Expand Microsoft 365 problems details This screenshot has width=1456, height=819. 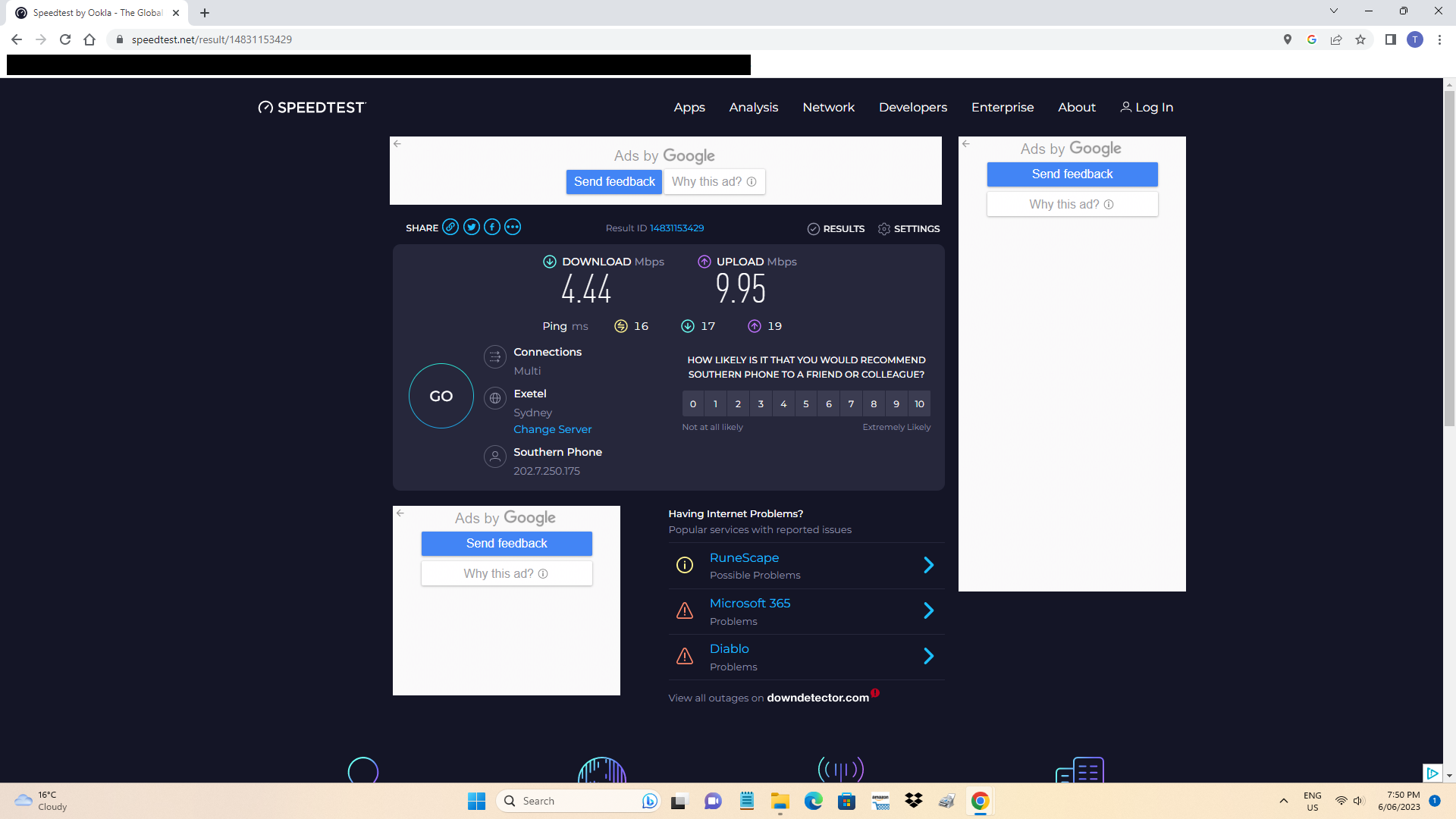(x=928, y=610)
